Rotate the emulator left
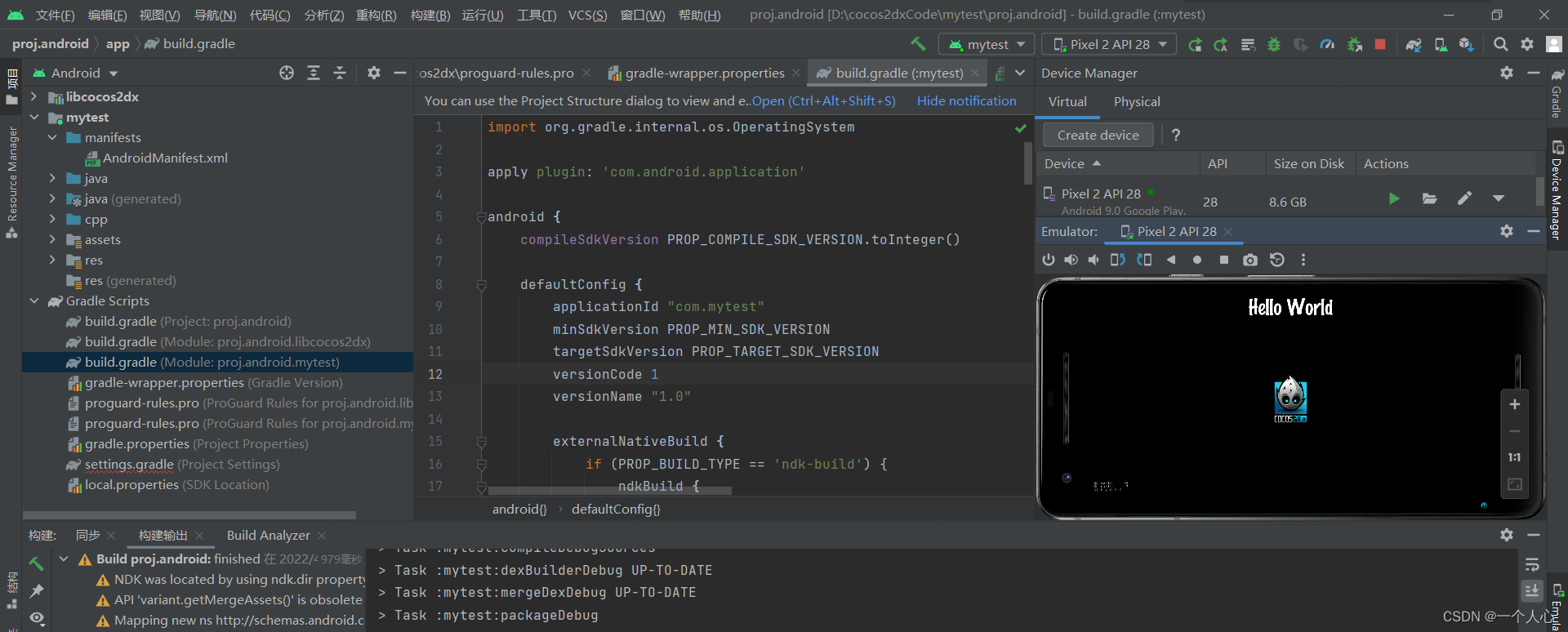This screenshot has width=1568, height=632. (x=1118, y=260)
